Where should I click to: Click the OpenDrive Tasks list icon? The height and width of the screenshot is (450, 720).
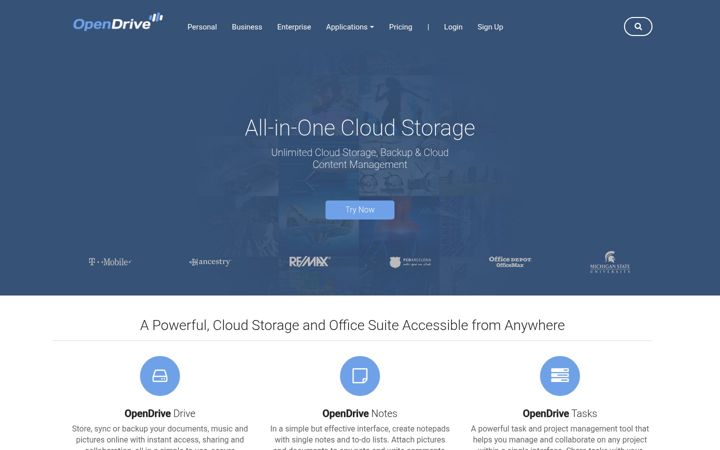pos(560,376)
